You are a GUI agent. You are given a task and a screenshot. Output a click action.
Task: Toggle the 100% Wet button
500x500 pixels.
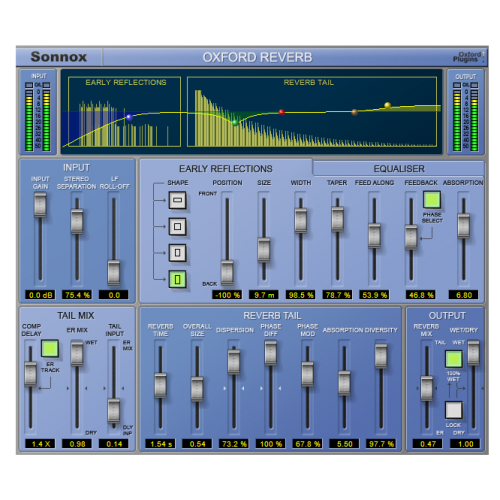click(454, 359)
